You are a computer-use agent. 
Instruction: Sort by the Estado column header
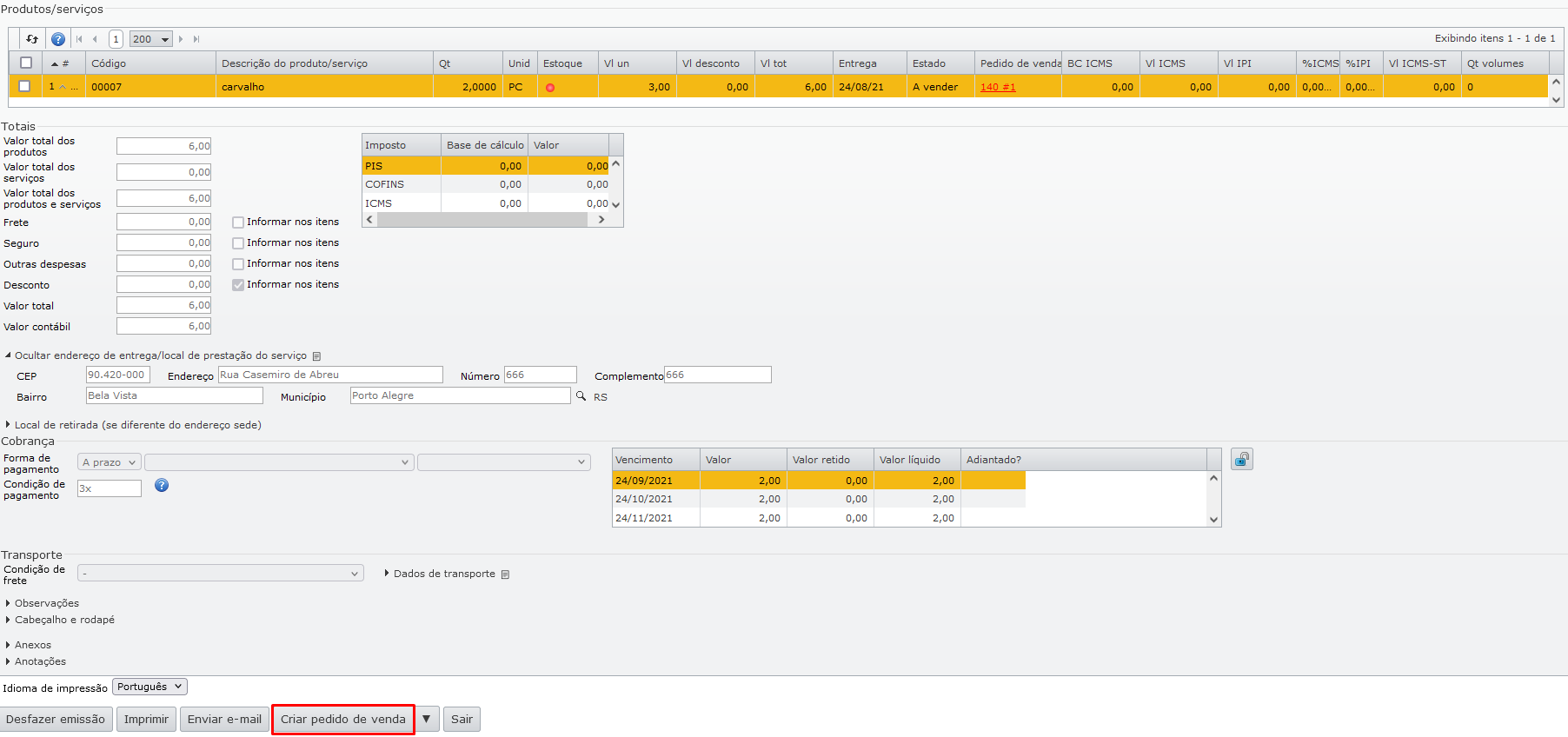(x=940, y=63)
